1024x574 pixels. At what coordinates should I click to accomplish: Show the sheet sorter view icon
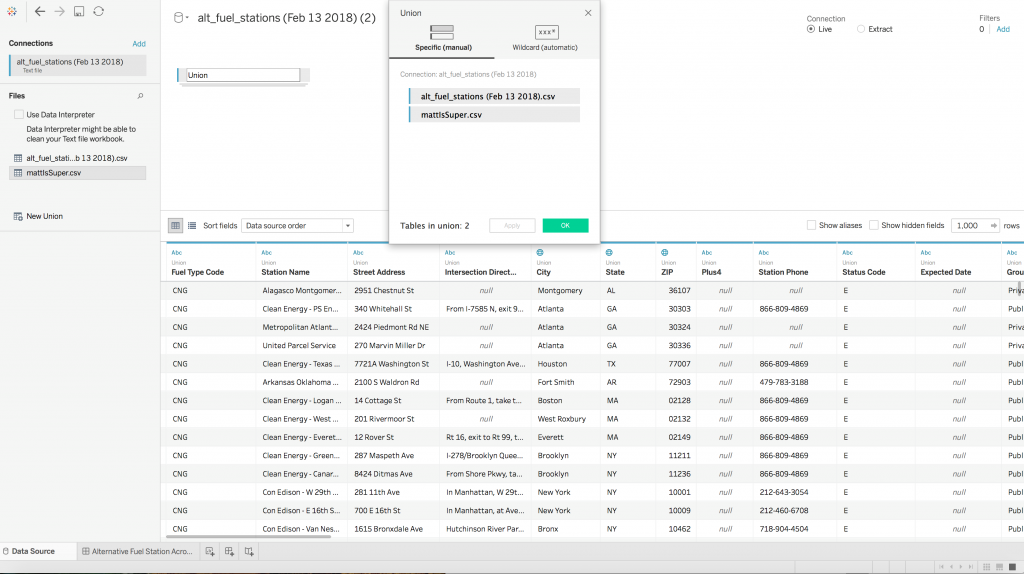coord(987,566)
